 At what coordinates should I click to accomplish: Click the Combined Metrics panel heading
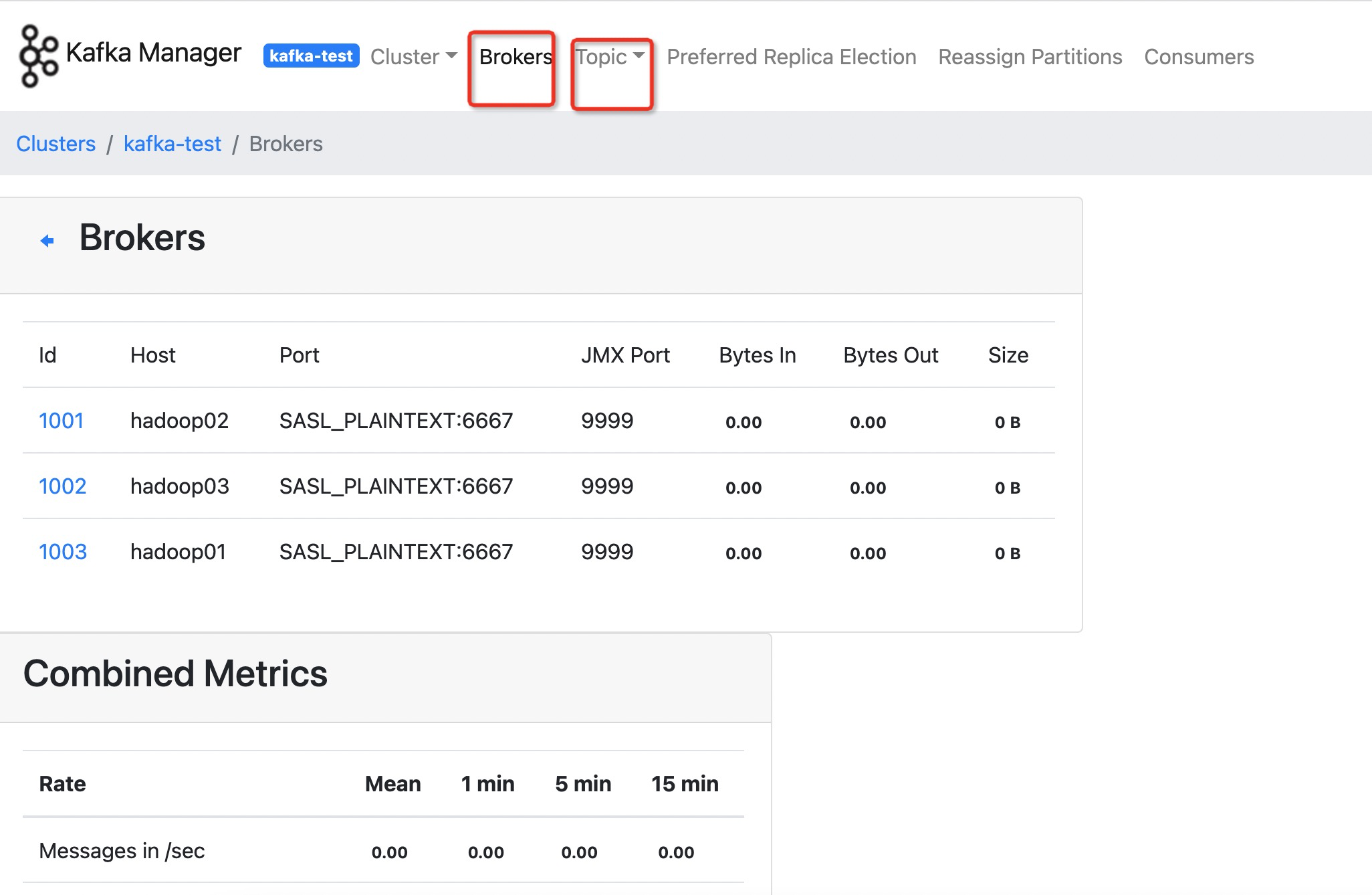tap(175, 674)
